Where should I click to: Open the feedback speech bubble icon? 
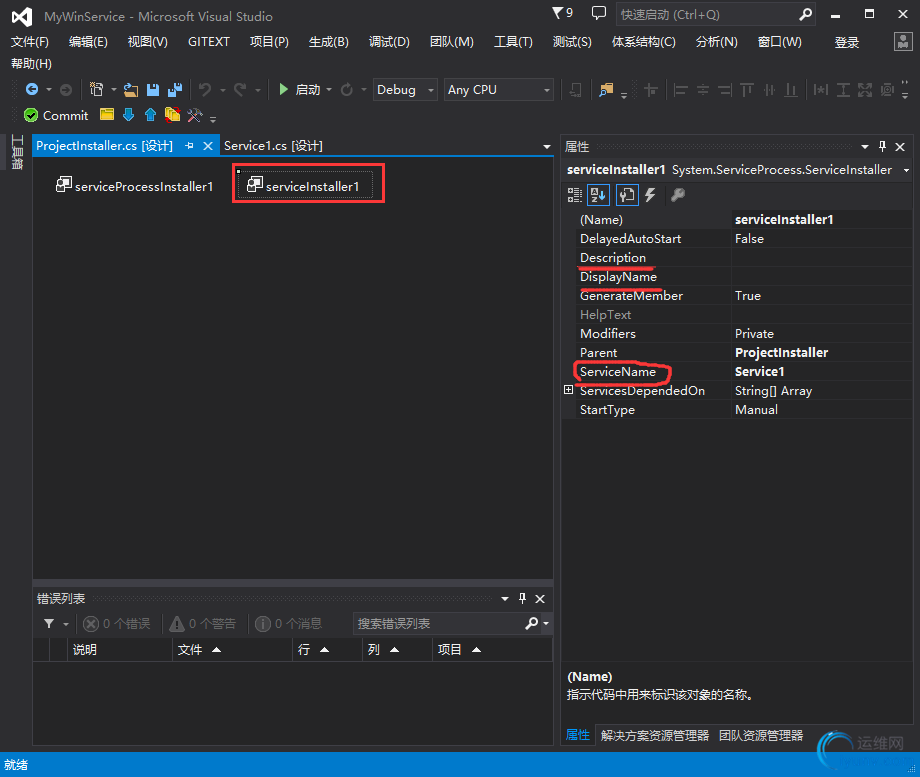coord(599,14)
